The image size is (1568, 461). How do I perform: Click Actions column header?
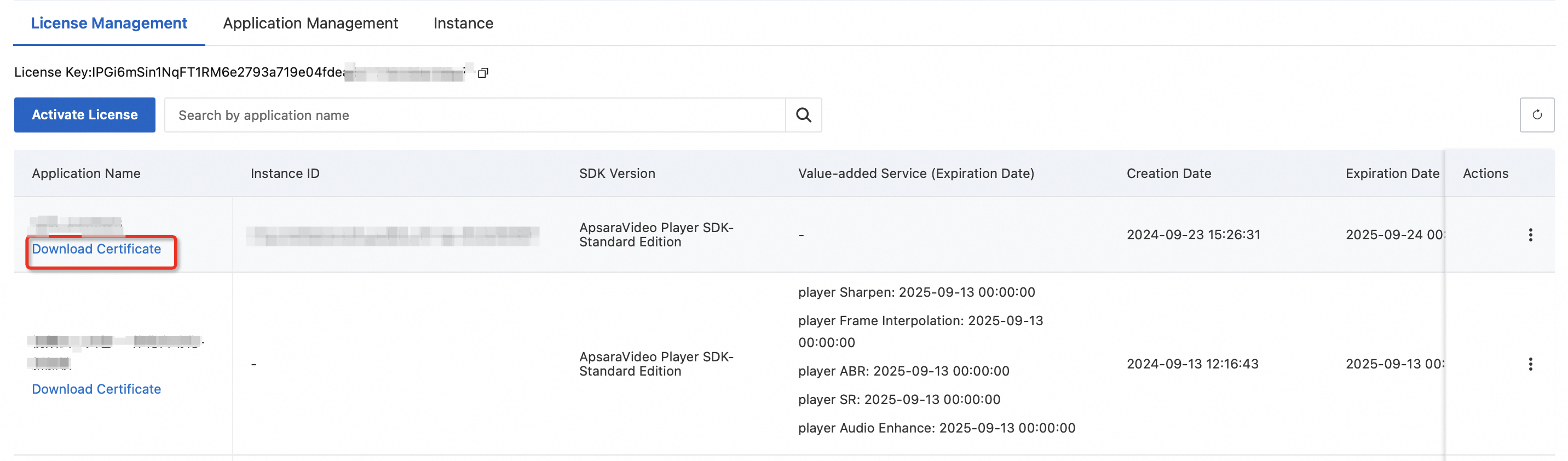(1485, 174)
